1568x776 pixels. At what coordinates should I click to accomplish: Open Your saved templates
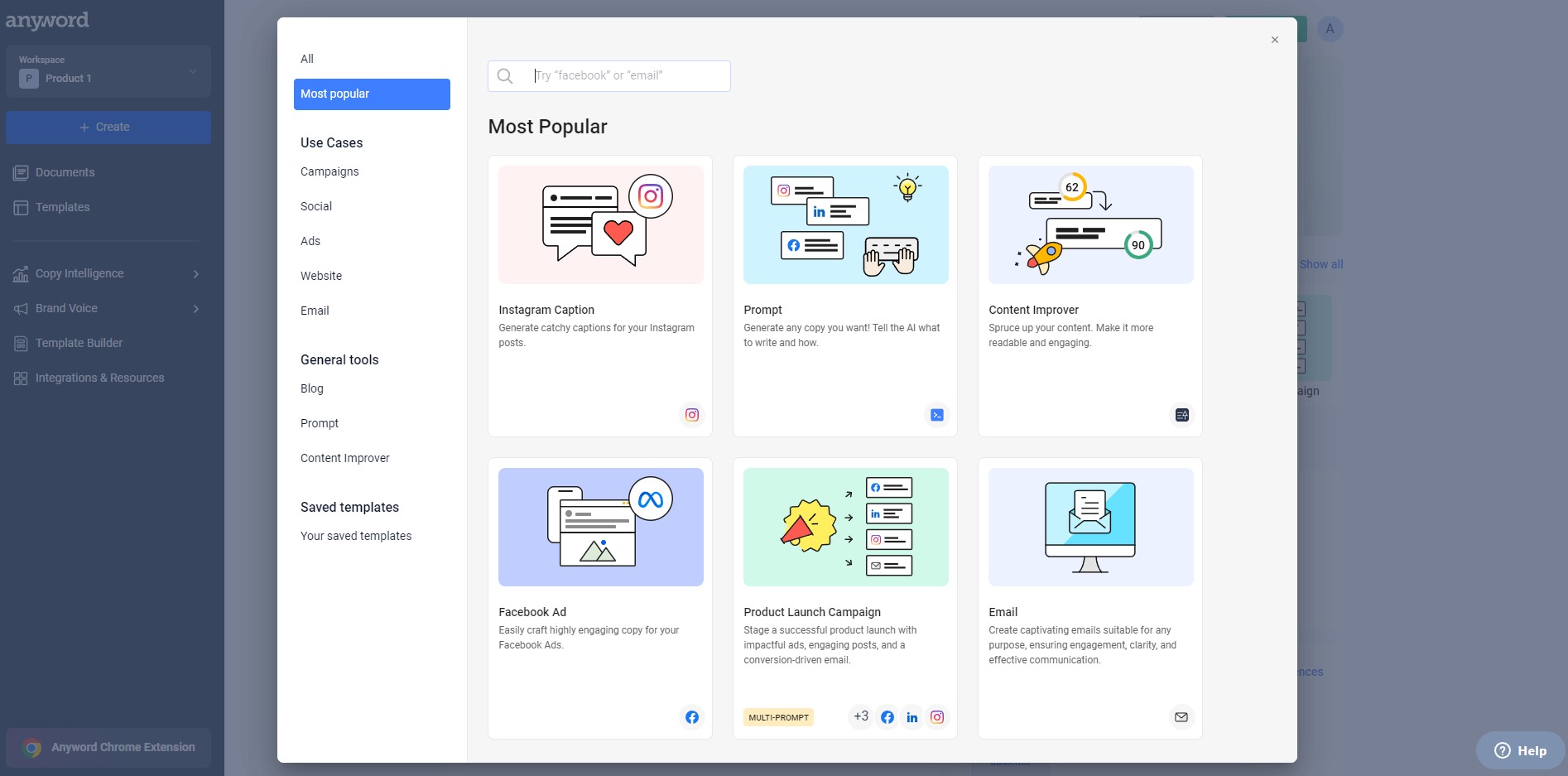click(x=356, y=536)
